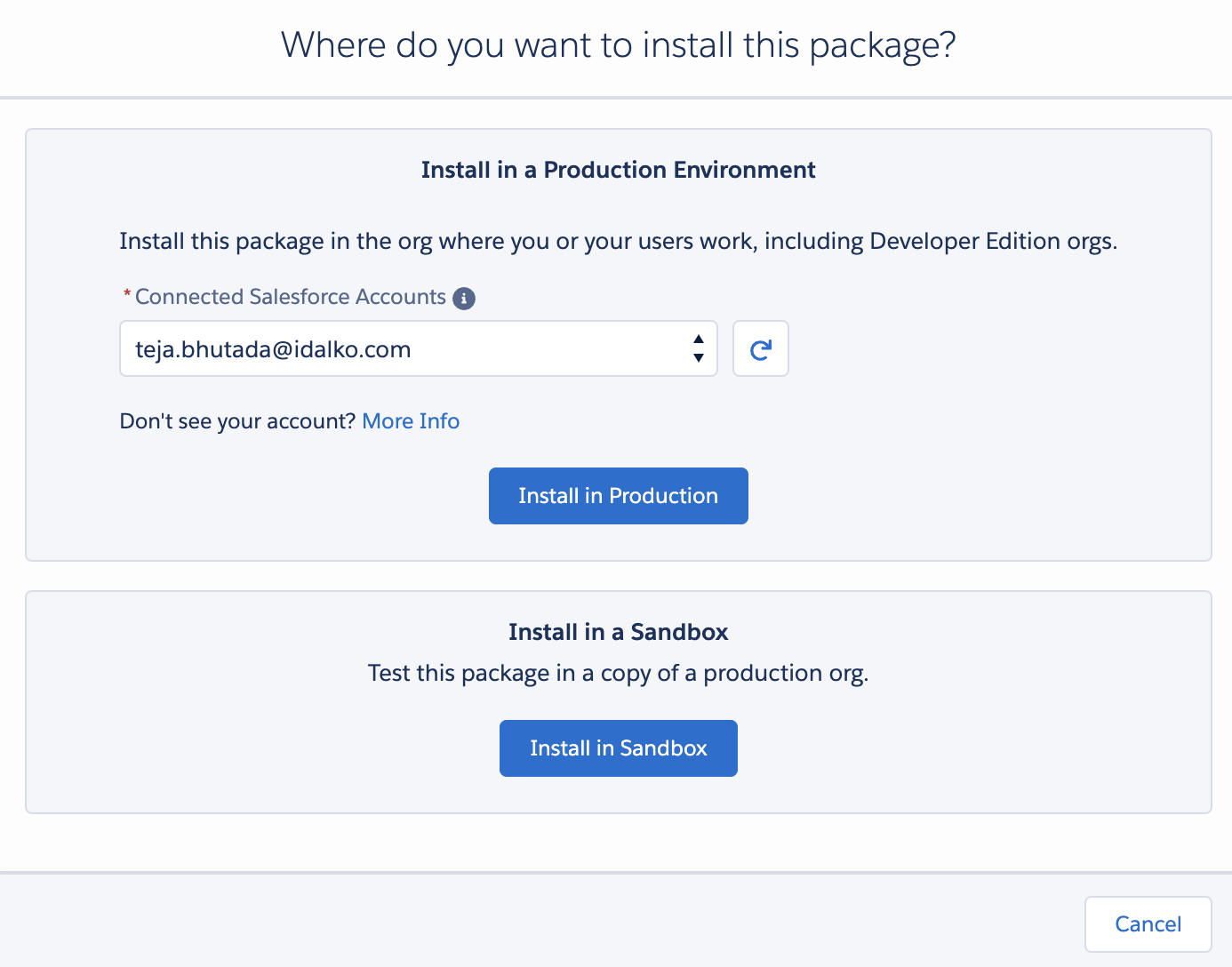
Task: Click the Connected Salesforce Accounts field label
Action: tap(291, 297)
